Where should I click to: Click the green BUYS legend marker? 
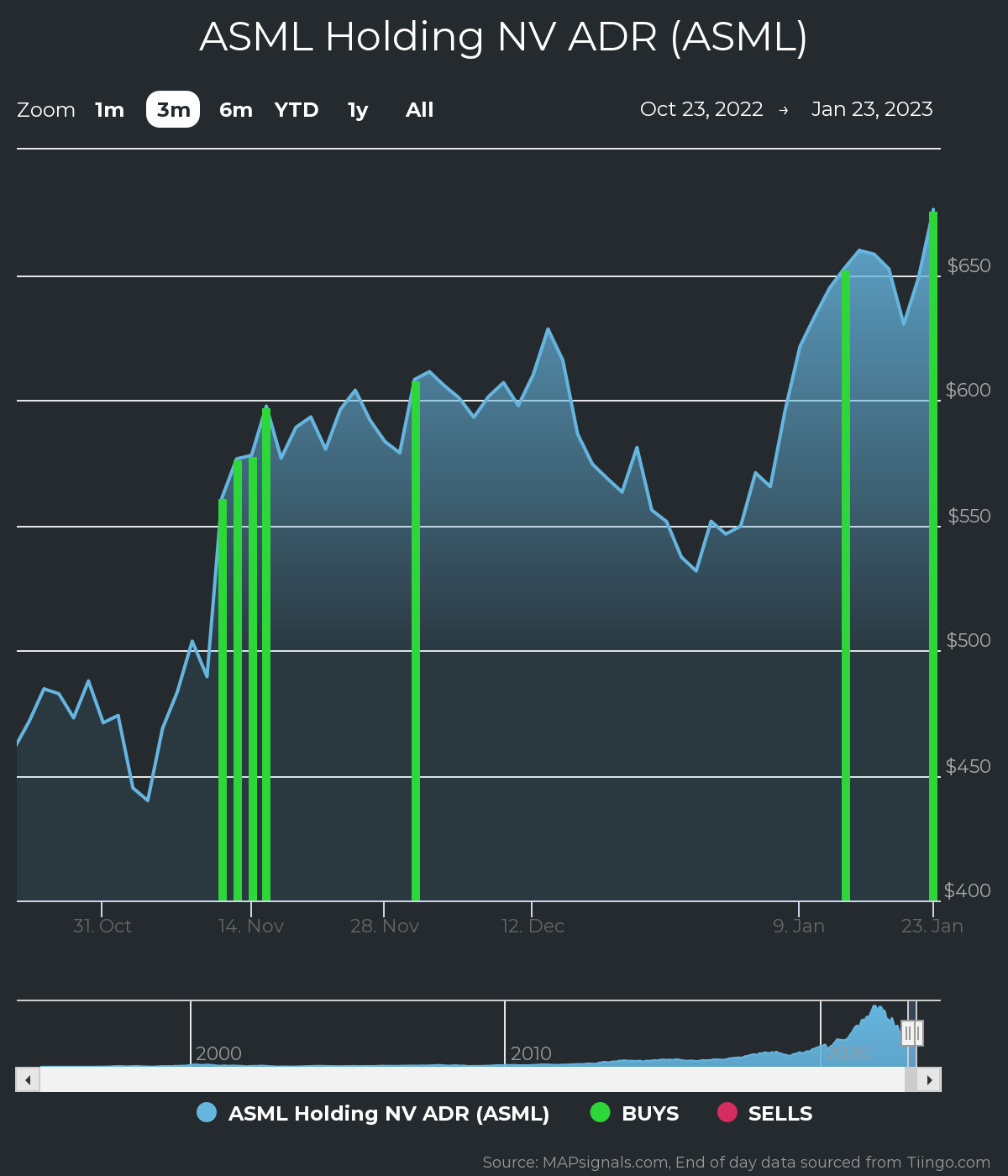[x=600, y=1112]
